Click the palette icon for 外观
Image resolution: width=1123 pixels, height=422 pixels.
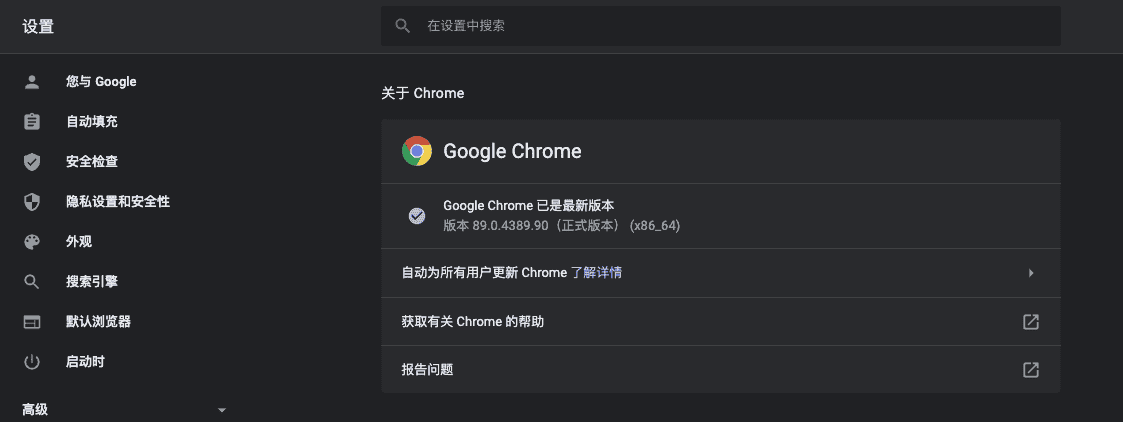(x=32, y=242)
